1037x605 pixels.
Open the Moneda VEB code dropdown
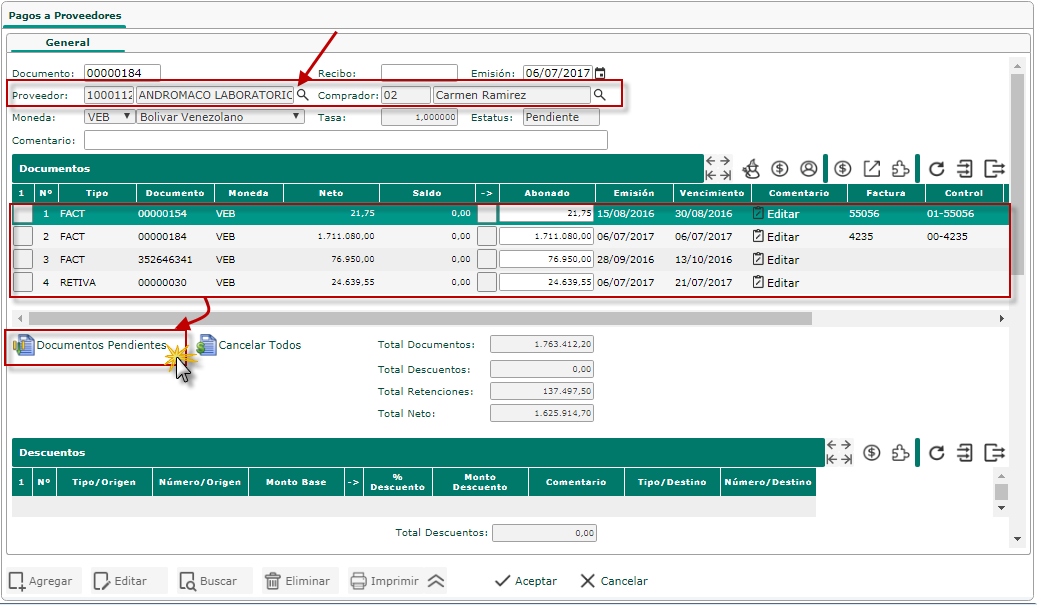pyautogui.click(x=110, y=117)
